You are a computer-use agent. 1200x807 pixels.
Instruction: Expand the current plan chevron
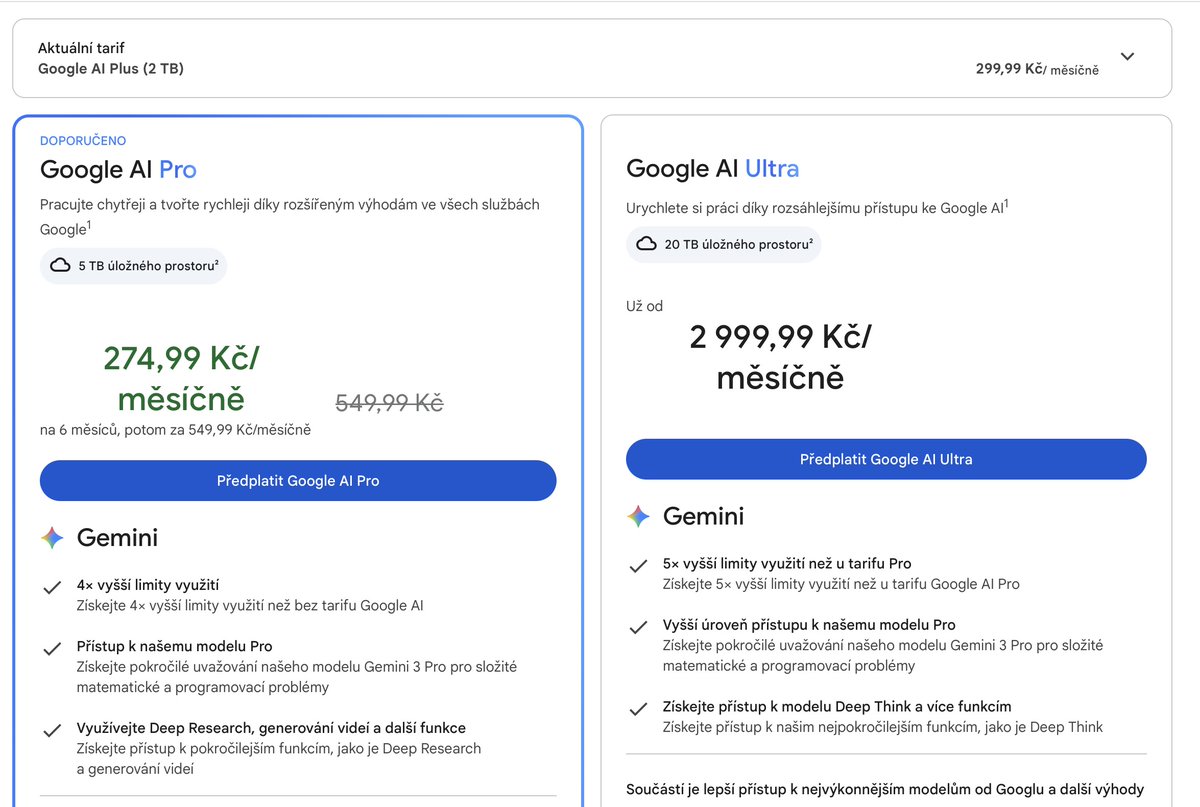click(1127, 57)
